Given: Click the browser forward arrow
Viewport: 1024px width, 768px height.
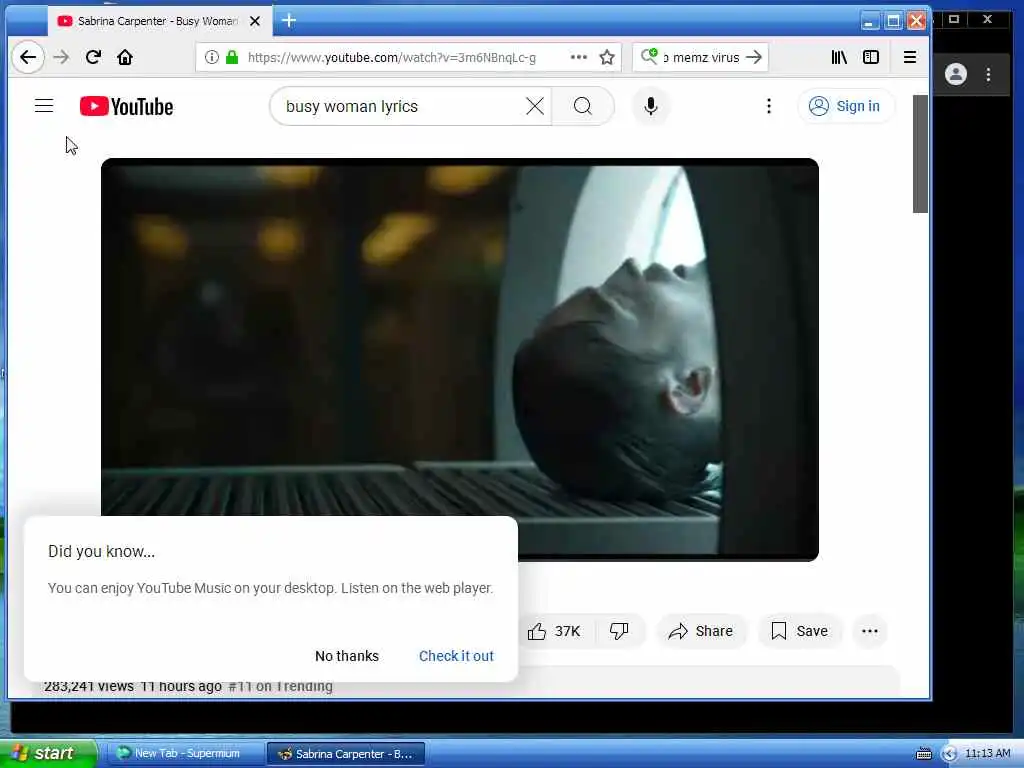Looking at the screenshot, I should [61, 57].
